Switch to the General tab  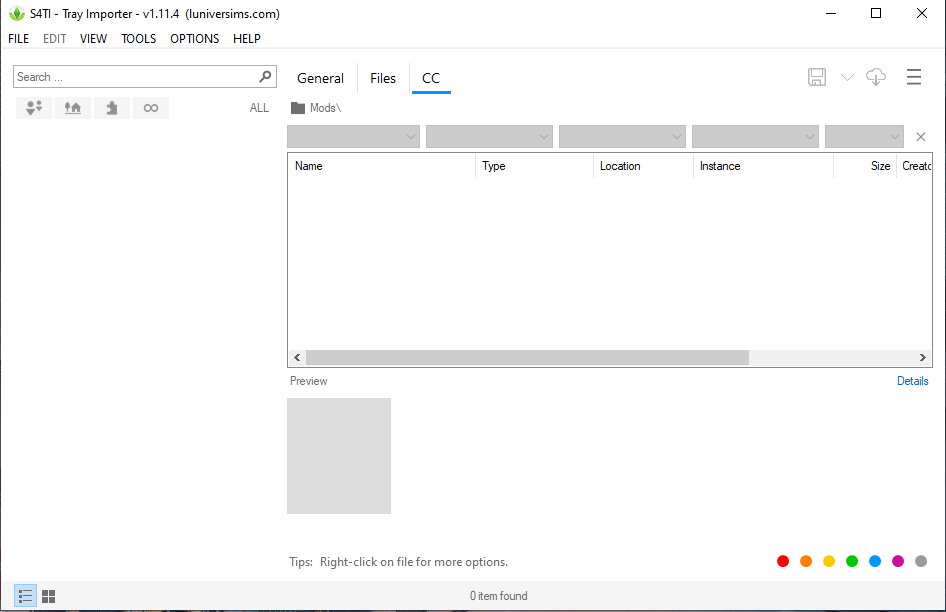[x=320, y=78]
